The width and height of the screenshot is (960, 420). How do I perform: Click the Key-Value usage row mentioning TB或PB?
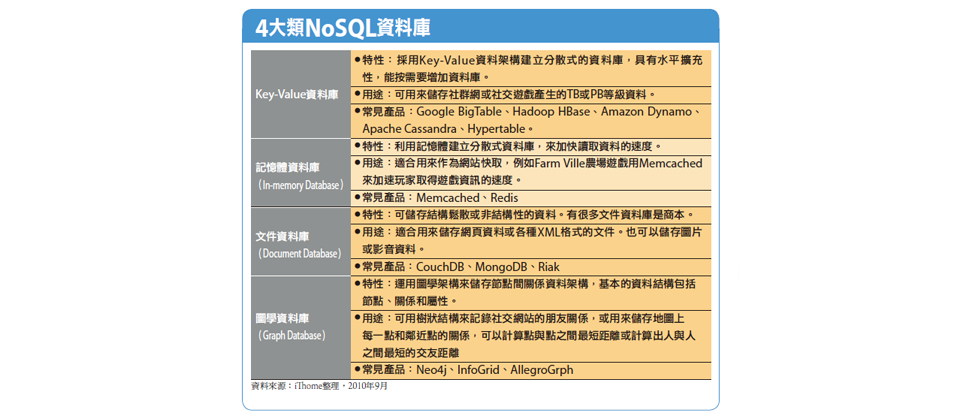509,95
